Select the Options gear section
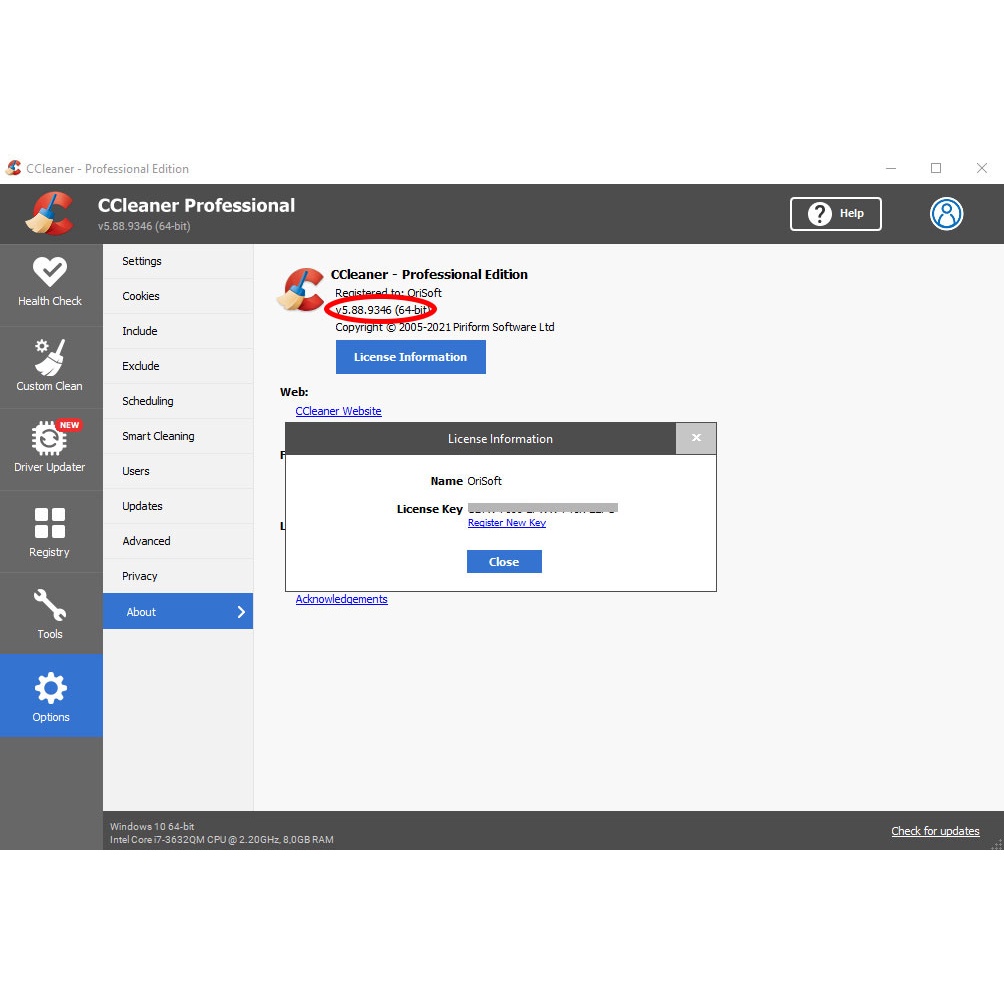This screenshot has width=1004, height=1004. click(x=50, y=695)
